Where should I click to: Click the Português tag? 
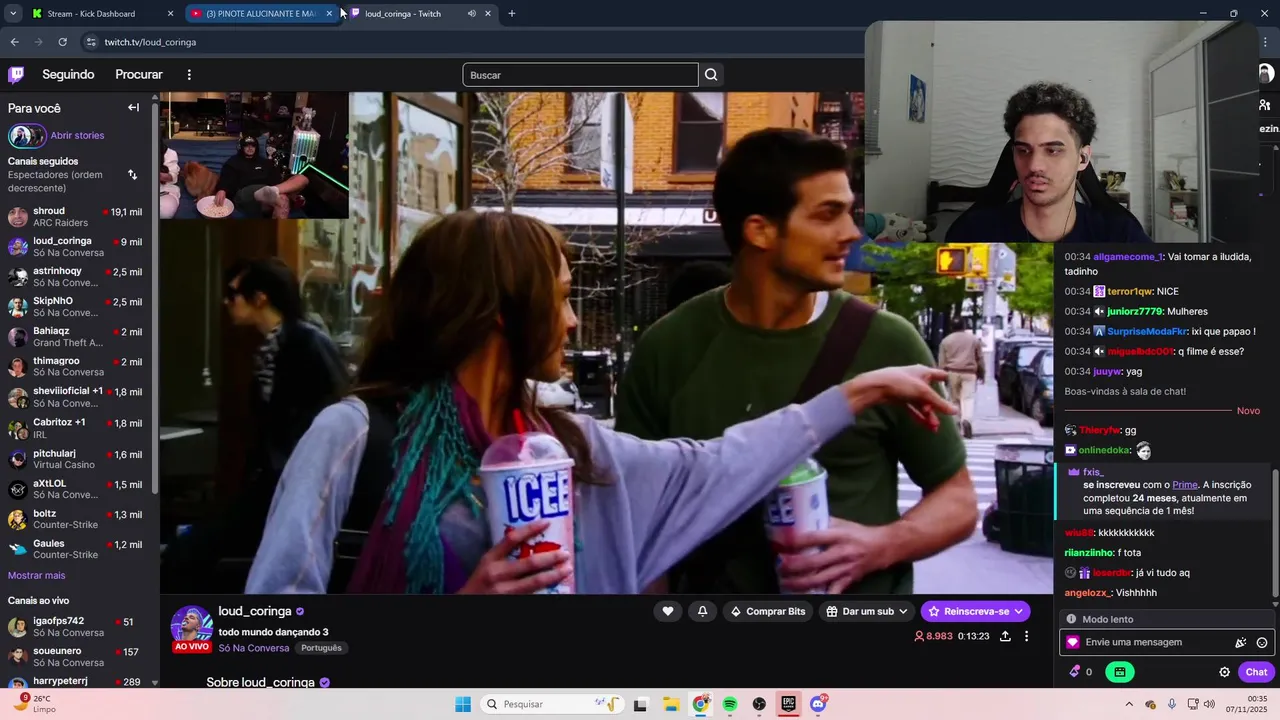point(321,648)
